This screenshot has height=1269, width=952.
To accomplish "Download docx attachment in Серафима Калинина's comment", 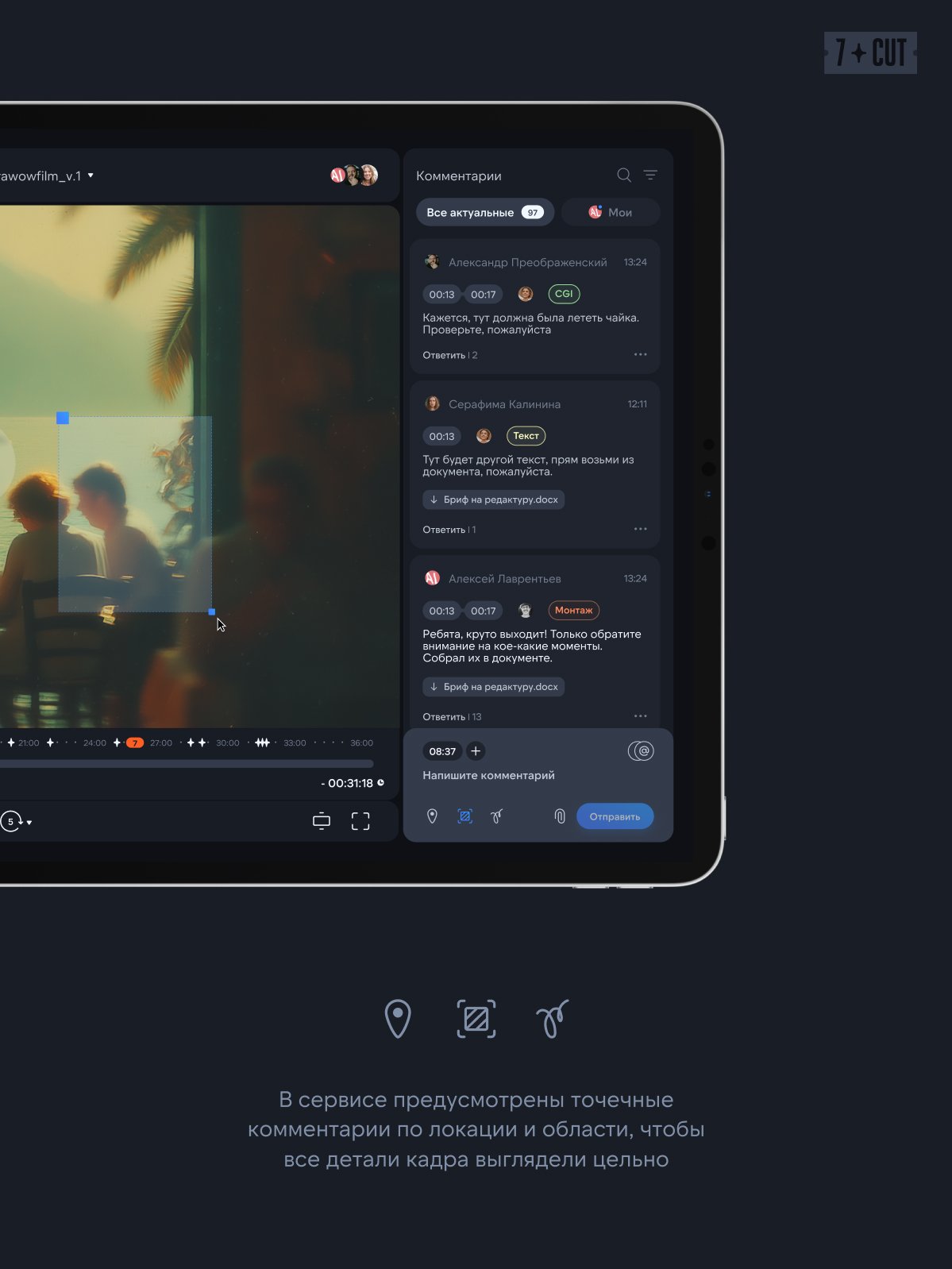I will [493, 499].
